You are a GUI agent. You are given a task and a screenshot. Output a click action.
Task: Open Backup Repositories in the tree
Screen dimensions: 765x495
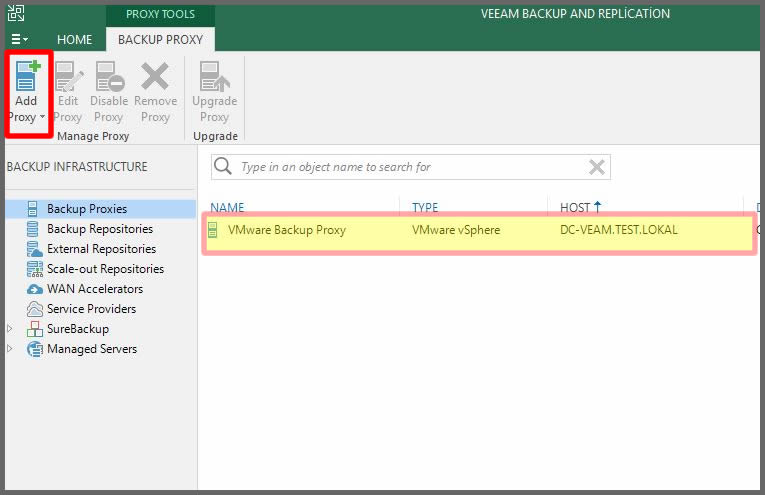[100, 229]
